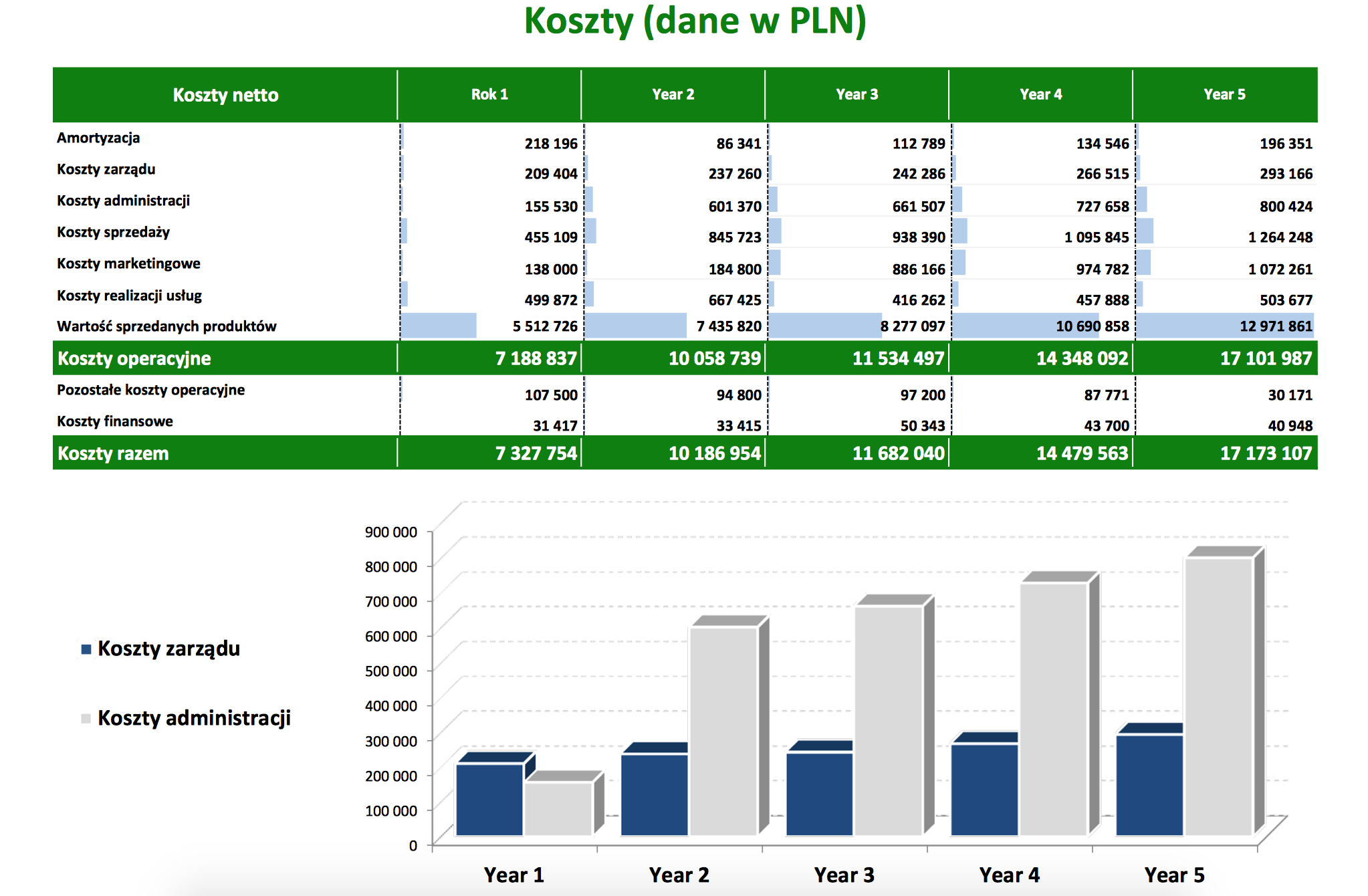This screenshot has width=1368, height=896.
Task: Select the total 7 188 837
Action: pyautogui.click(x=536, y=358)
